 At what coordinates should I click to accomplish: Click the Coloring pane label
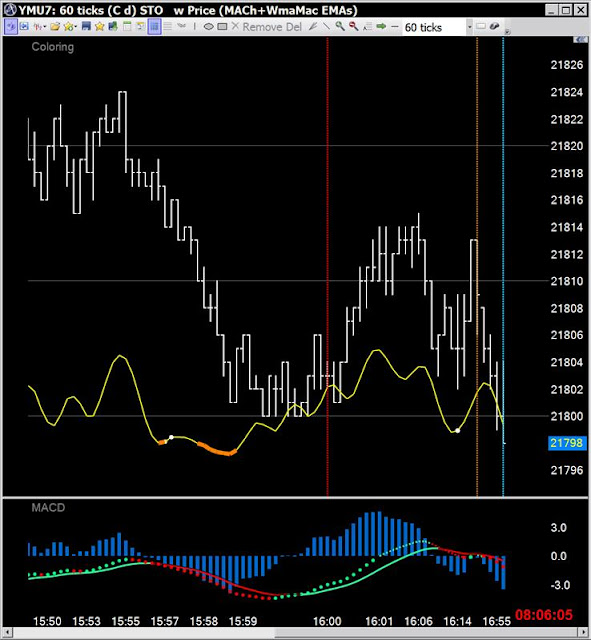click(53, 47)
